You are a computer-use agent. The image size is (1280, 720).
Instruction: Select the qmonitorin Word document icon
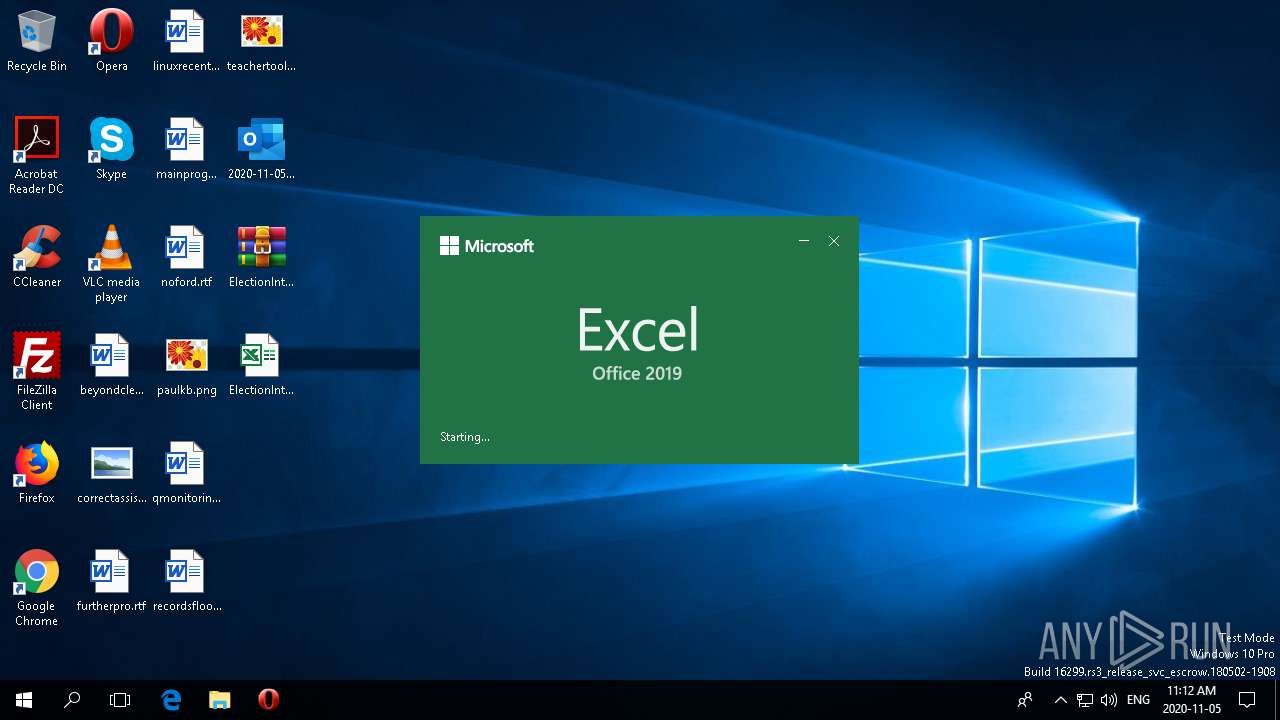[186, 473]
